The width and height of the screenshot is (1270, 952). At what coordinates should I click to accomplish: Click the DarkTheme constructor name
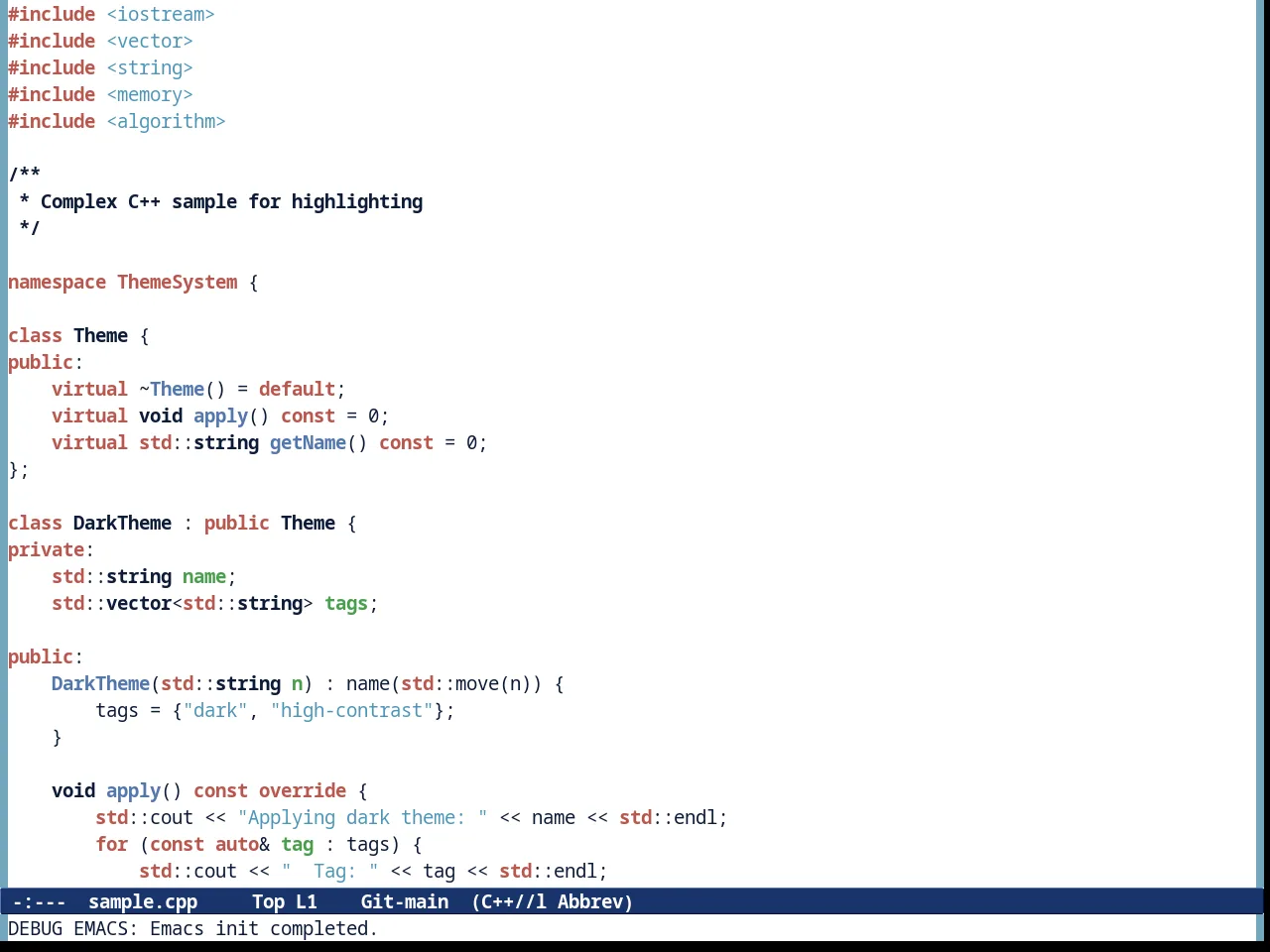pyautogui.click(x=100, y=683)
